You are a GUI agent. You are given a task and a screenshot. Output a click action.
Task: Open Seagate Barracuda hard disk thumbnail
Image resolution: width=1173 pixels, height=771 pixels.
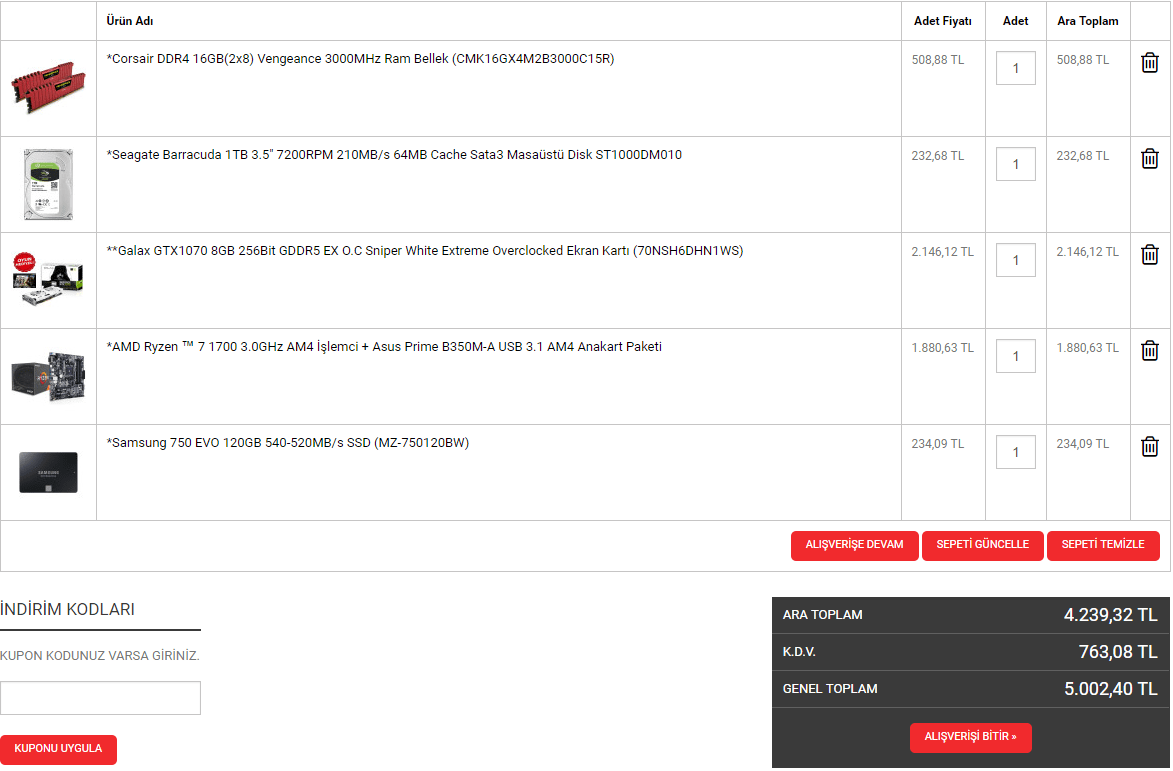point(49,184)
